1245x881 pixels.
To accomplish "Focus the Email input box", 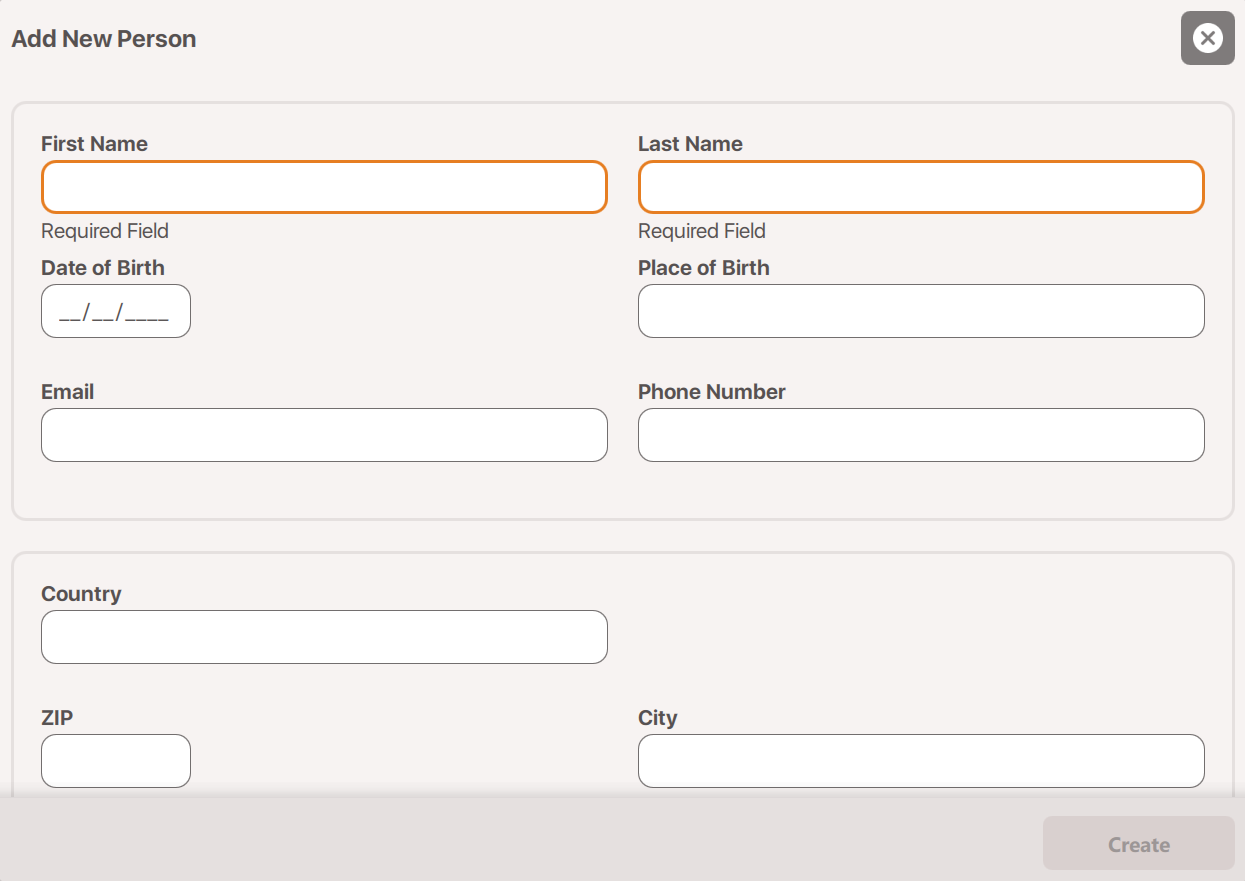I will click(x=324, y=435).
